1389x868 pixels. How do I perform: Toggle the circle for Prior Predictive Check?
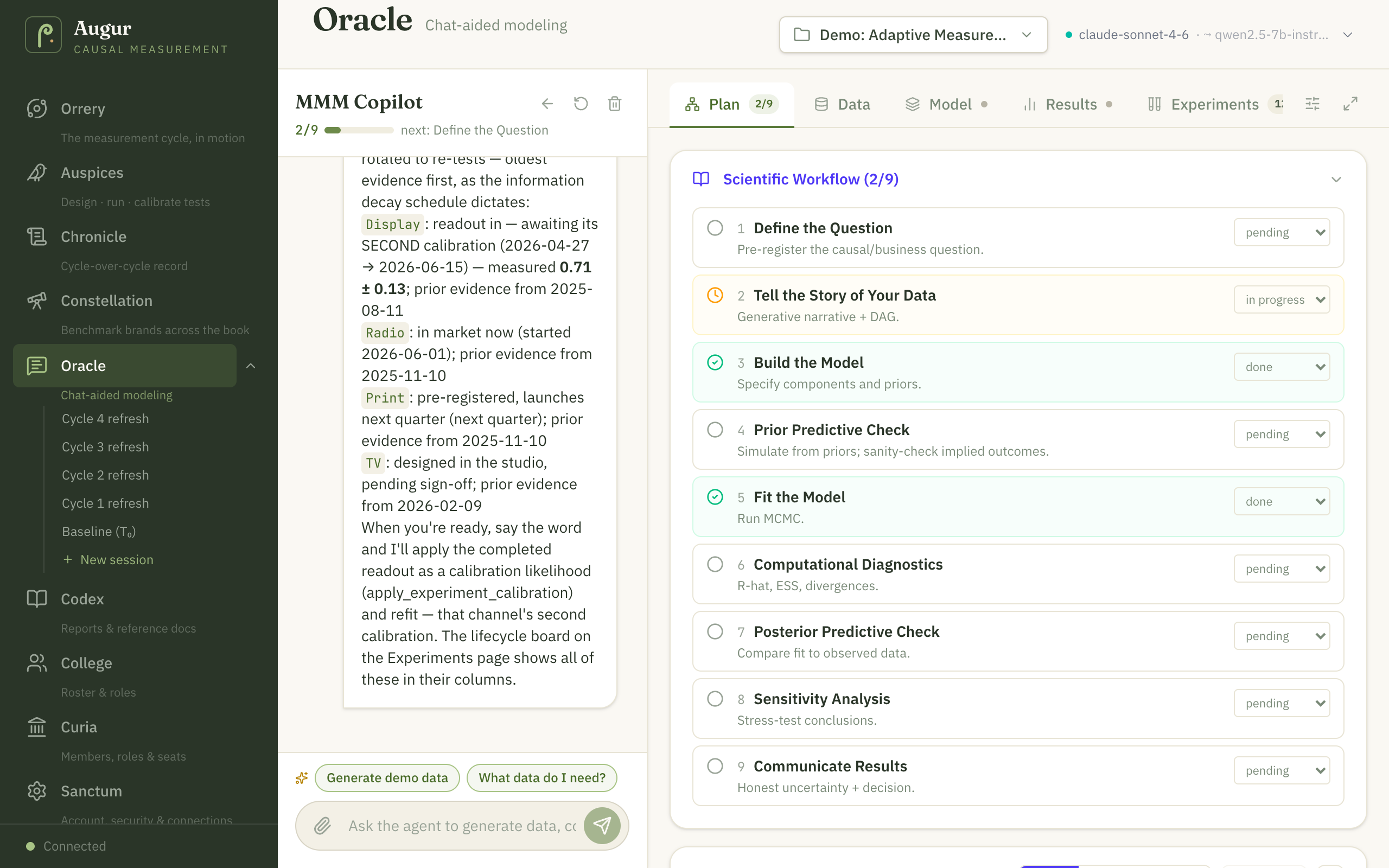point(715,430)
